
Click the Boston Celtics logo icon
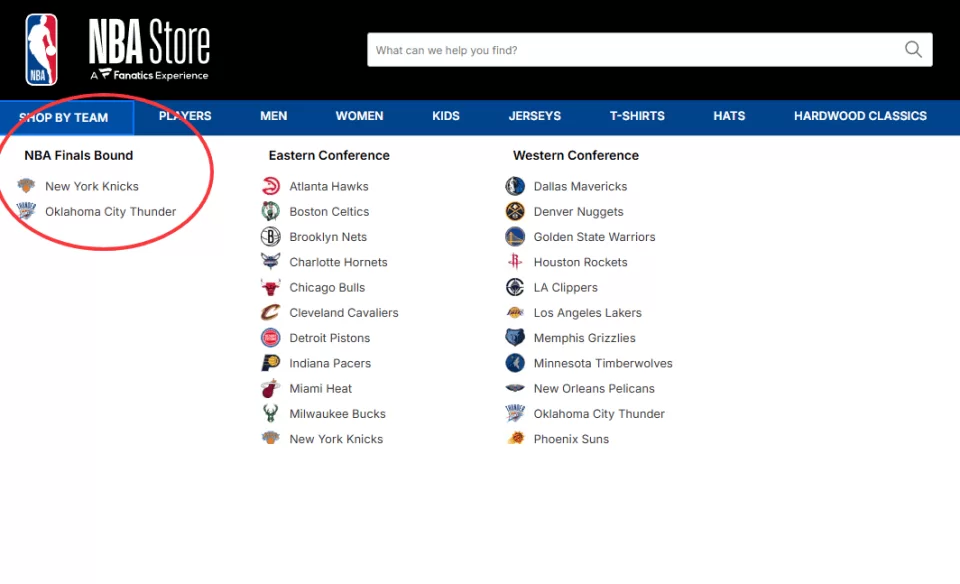tap(271, 211)
